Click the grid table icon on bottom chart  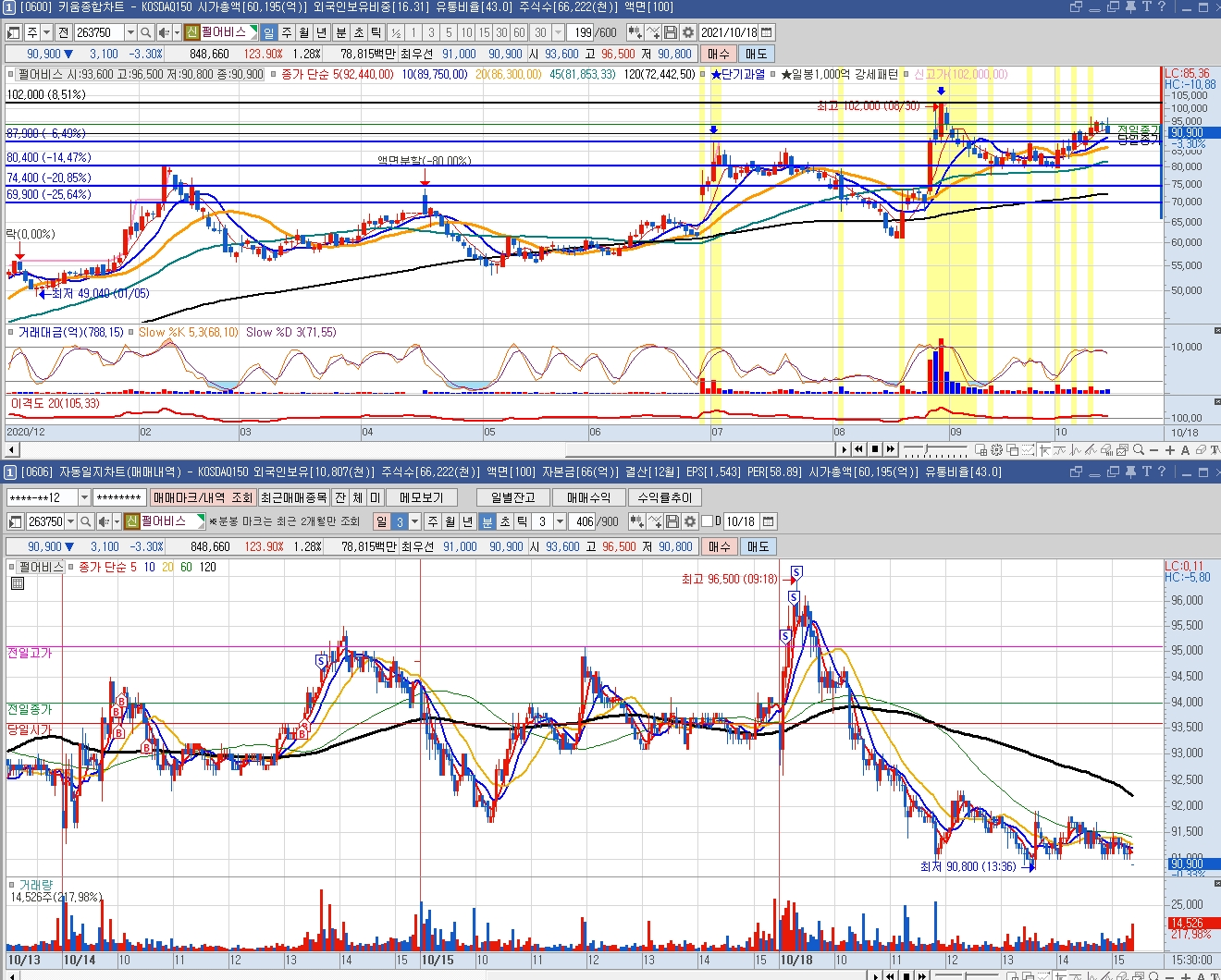click(x=18, y=583)
